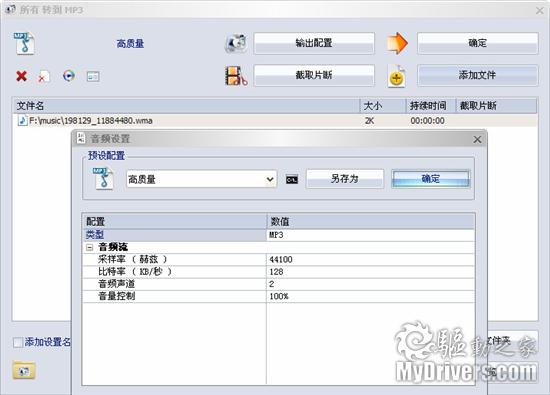The height and width of the screenshot is (395, 550).
Task: Click the 输出配置 button
Action: click(x=314, y=43)
